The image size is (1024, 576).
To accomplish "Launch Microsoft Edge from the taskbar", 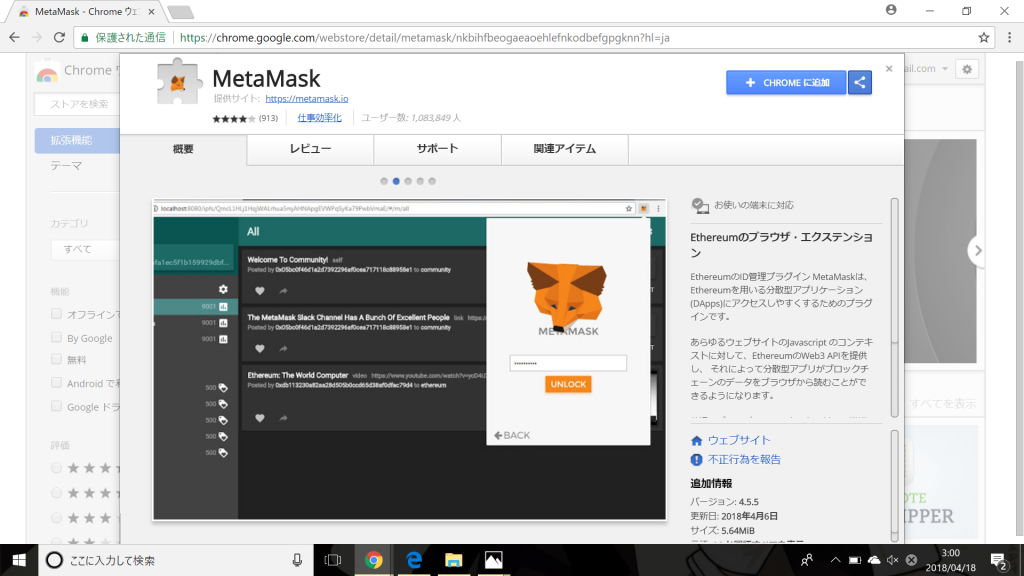I will click(x=414, y=560).
